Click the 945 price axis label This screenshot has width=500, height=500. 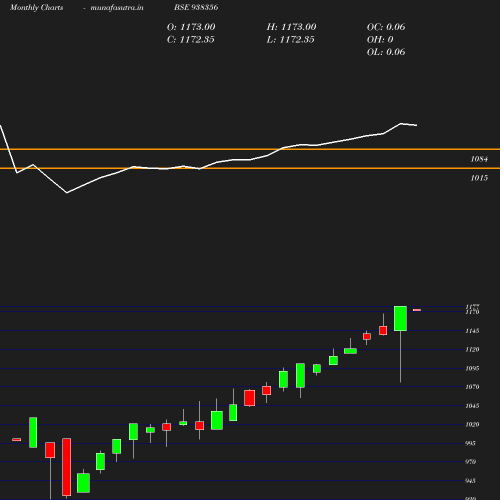point(470,481)
